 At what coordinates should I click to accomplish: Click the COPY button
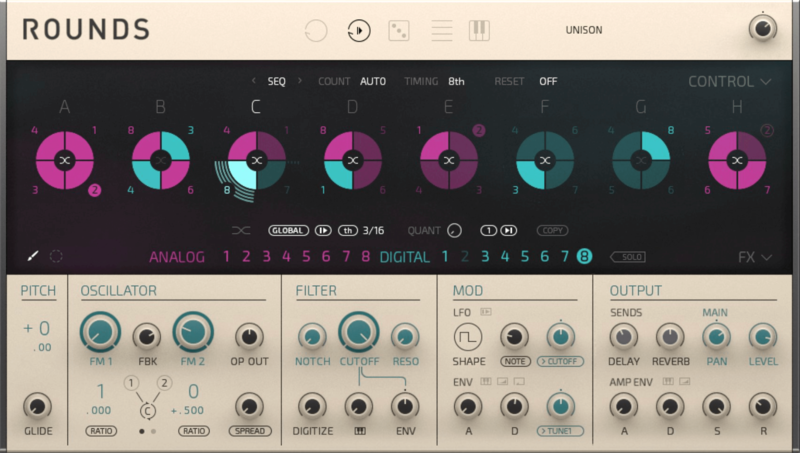tap(552, 231)
